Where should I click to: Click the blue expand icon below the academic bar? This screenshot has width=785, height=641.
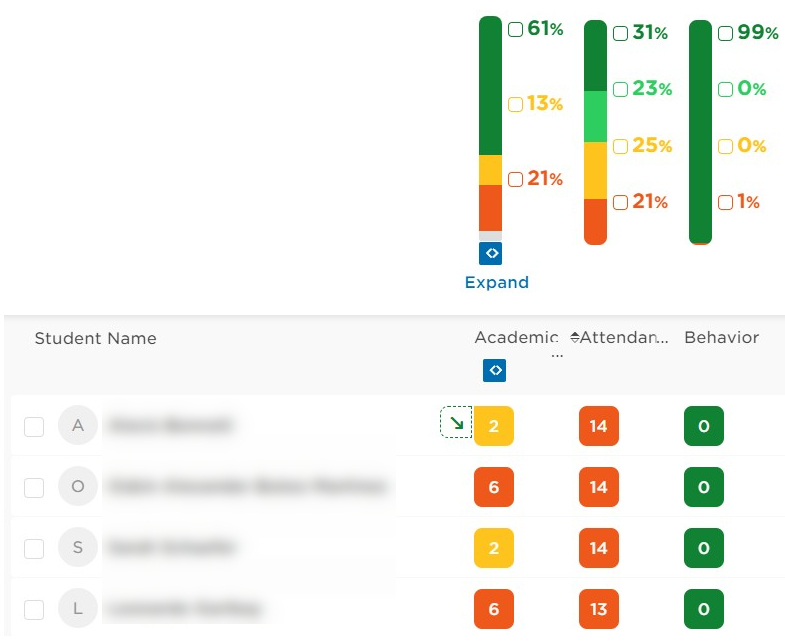pos(490,253)
